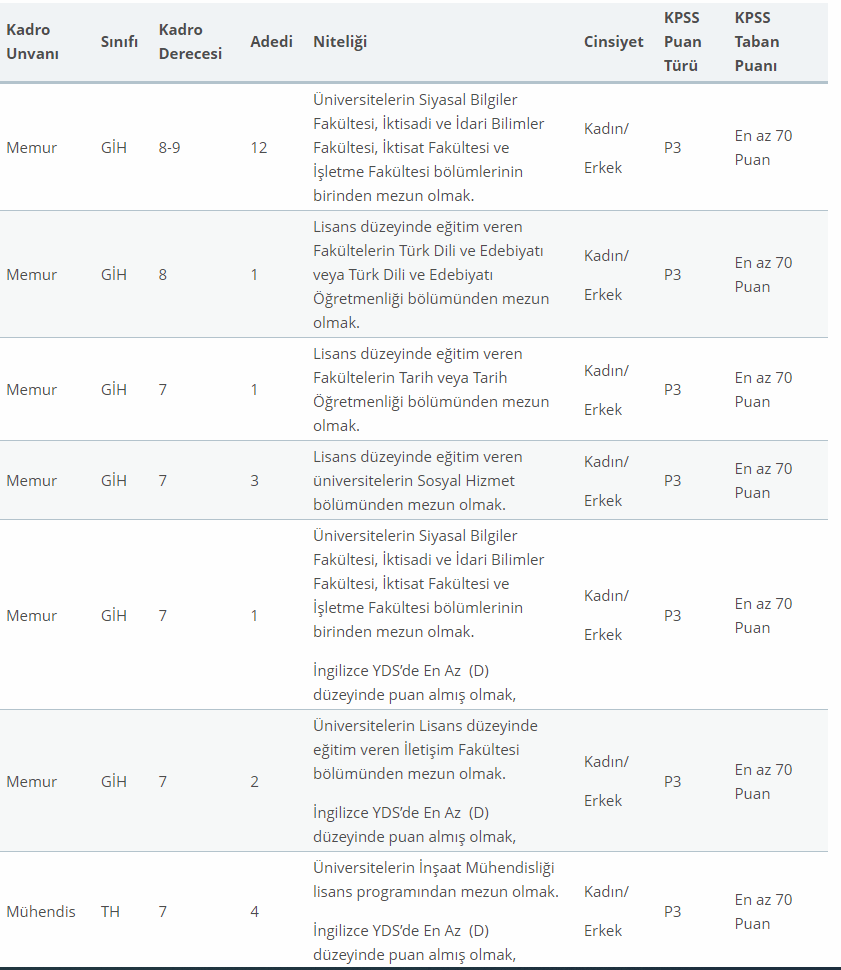Click the Niteliği column header
Viewport: 841px width, 970px height.
340,41
